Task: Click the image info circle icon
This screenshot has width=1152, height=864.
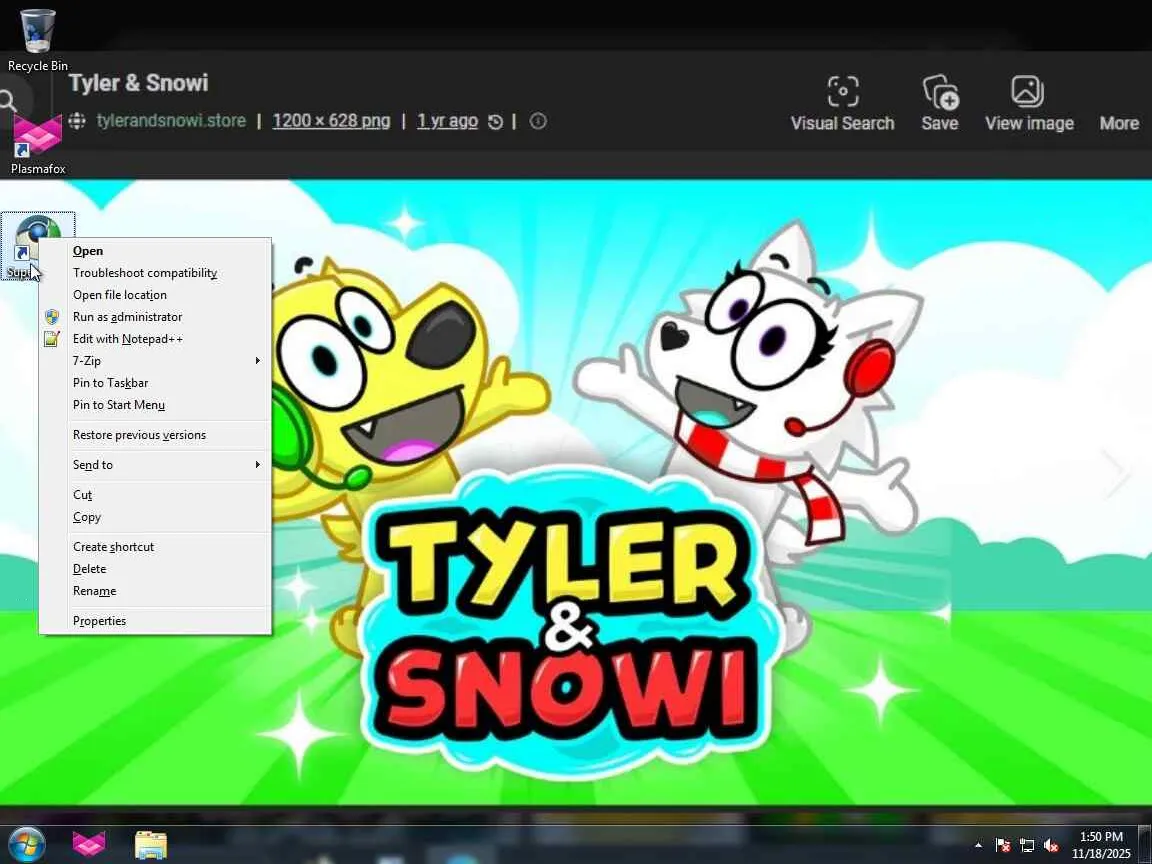Action: 538,120
